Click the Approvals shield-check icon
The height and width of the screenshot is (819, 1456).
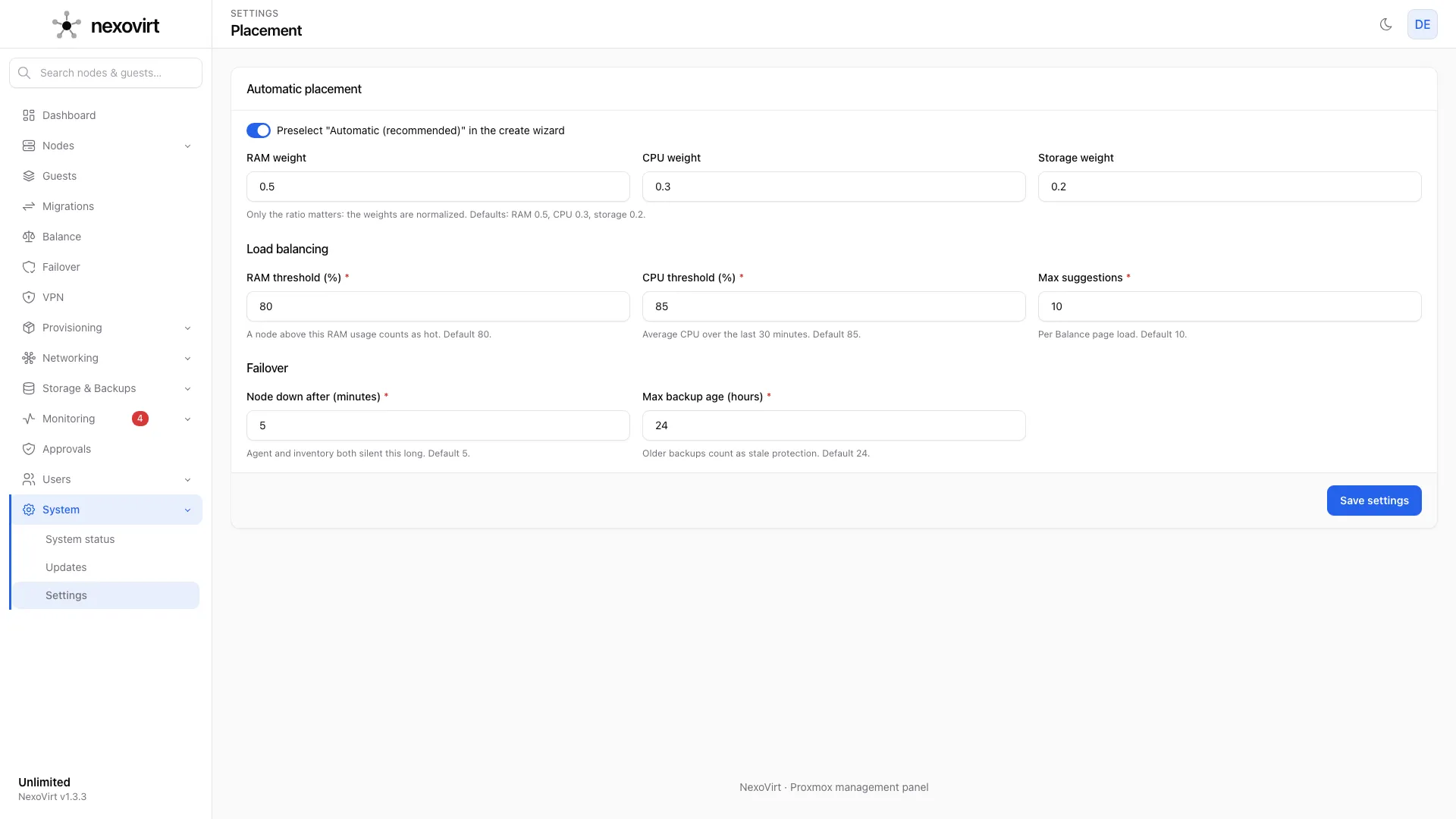(29, 449)
